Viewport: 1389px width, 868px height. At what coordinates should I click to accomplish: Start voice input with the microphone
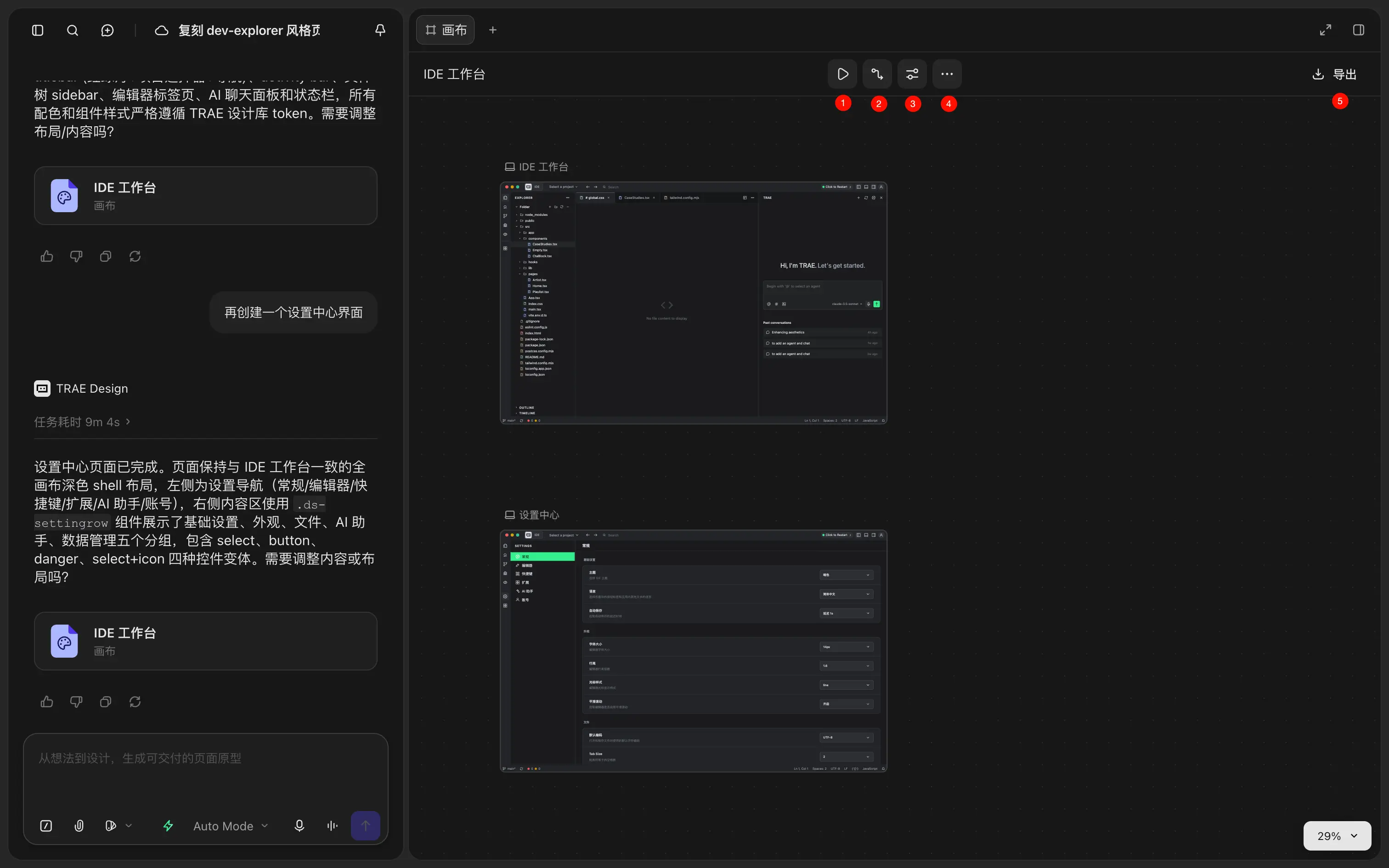[x=299, y=826]
